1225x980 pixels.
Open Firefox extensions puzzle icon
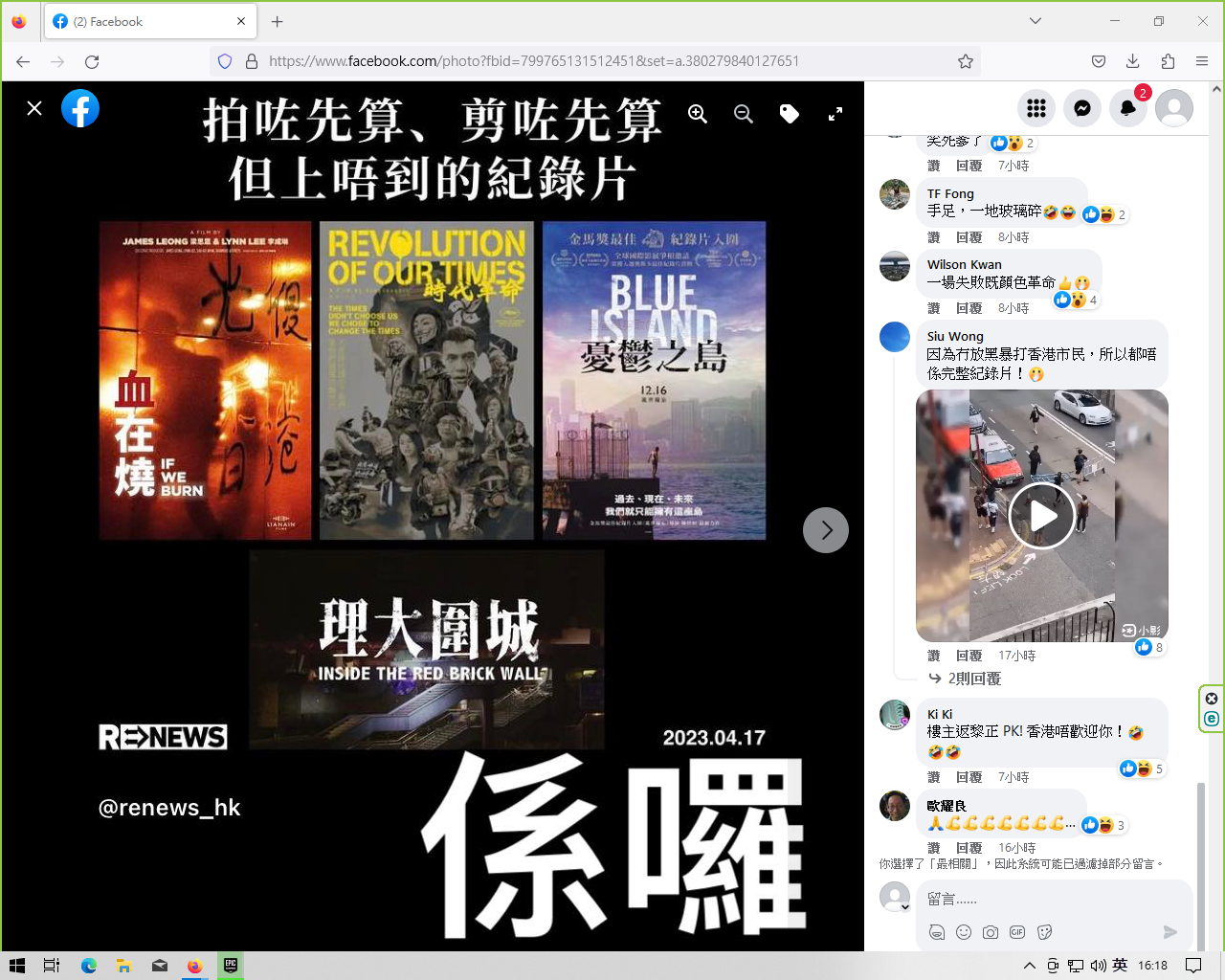[x=1168, y=61]
